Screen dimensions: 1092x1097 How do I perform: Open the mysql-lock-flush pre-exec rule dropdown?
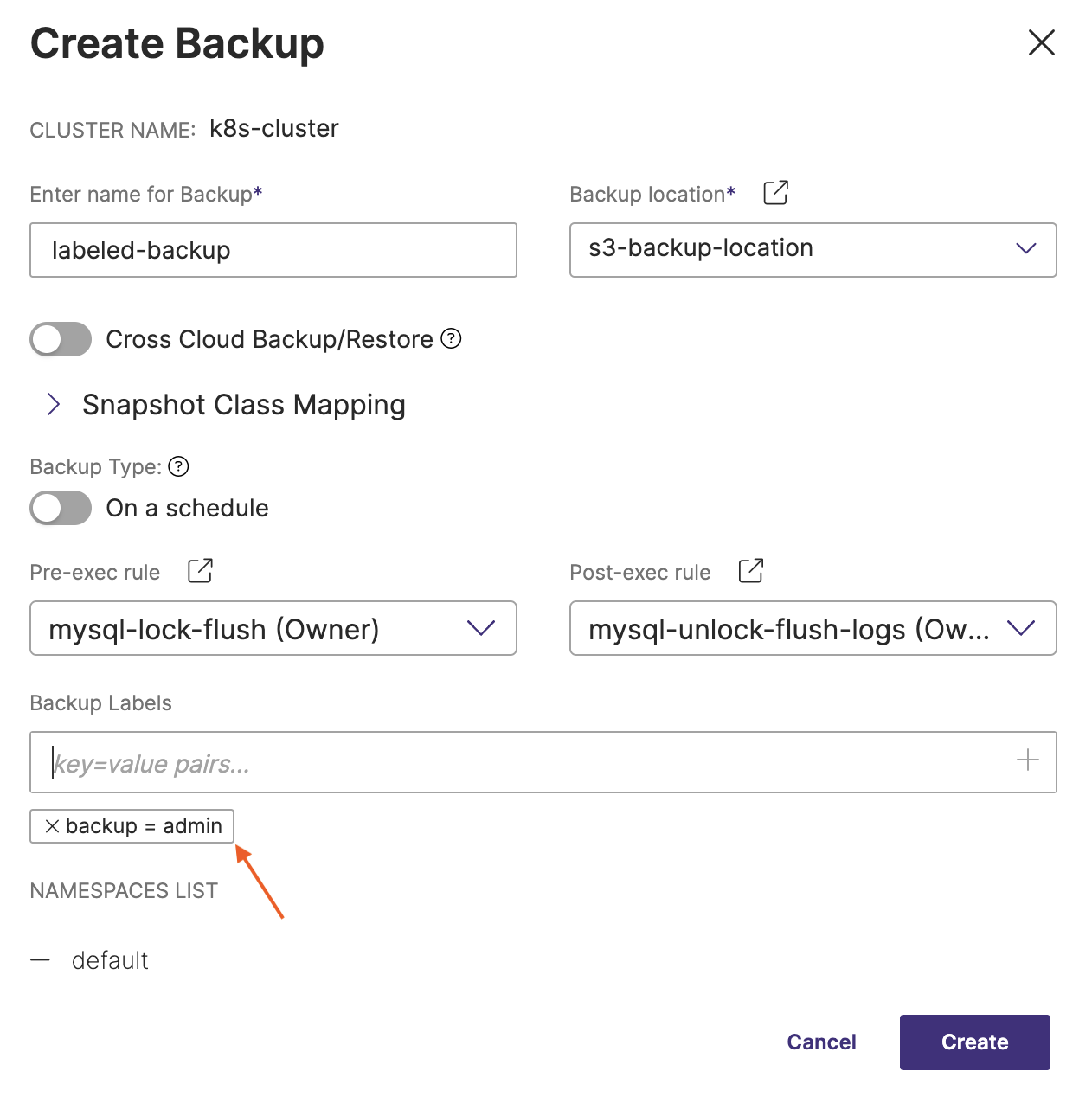pyautogui.click(x=273, y=628)
